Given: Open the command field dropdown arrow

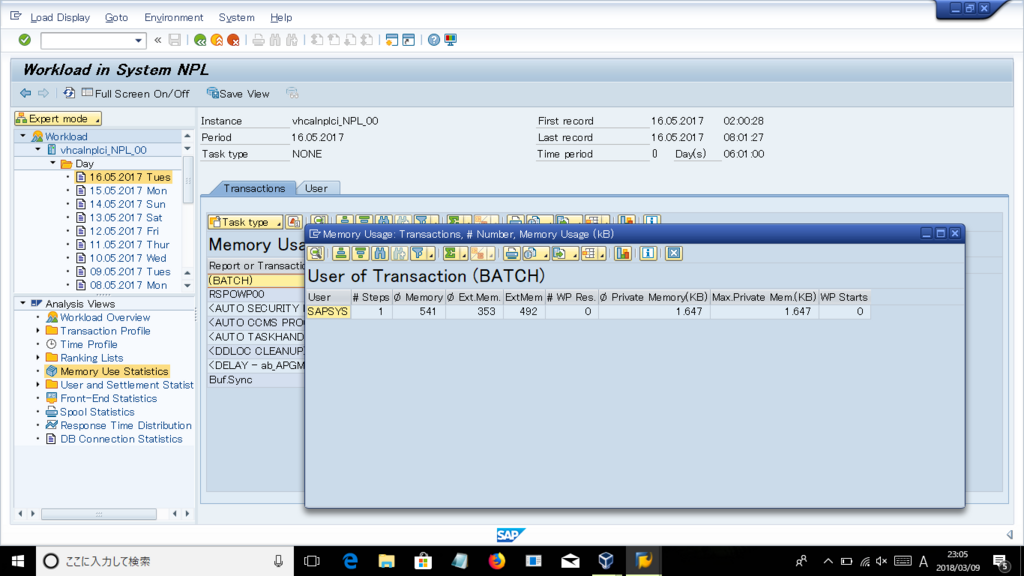Looking at the screenshot, I should (x=138, y=40).
